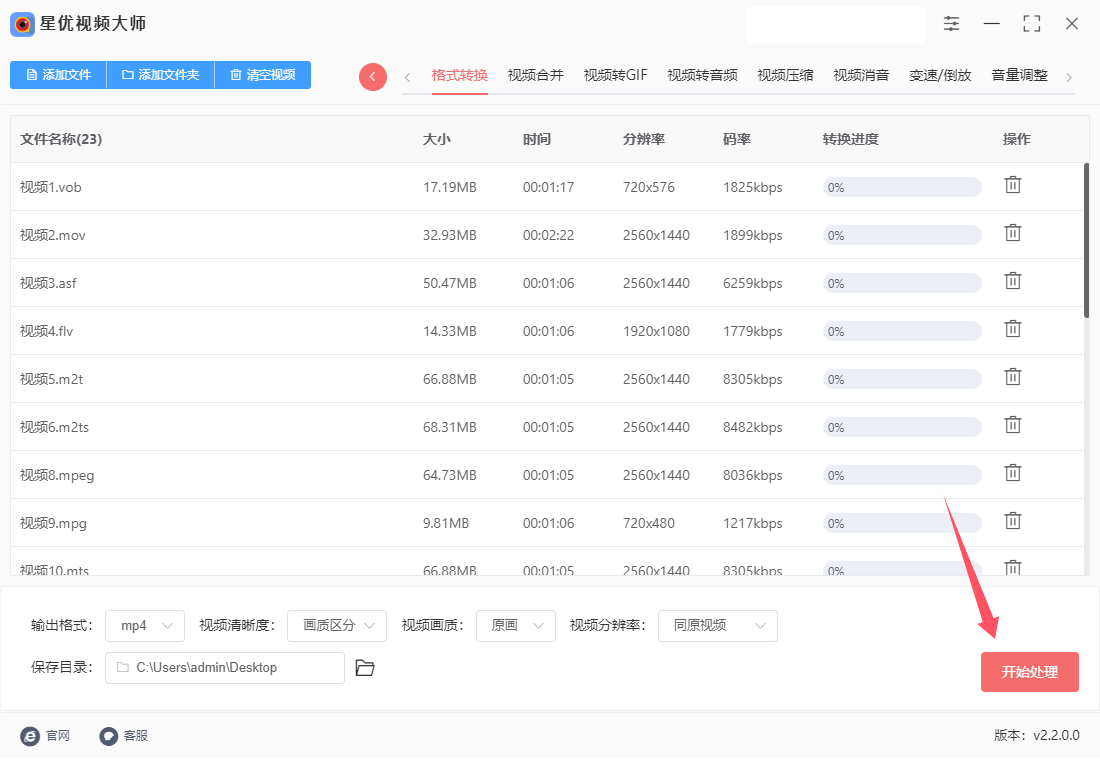Click the 文件名称(23) column header
The image size is (1100, 760).
pyautogui.click(x=61, y=139)
